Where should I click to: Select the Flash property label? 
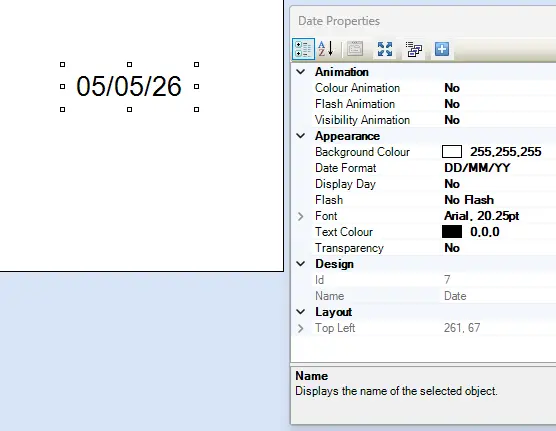[x=329, y=200]
